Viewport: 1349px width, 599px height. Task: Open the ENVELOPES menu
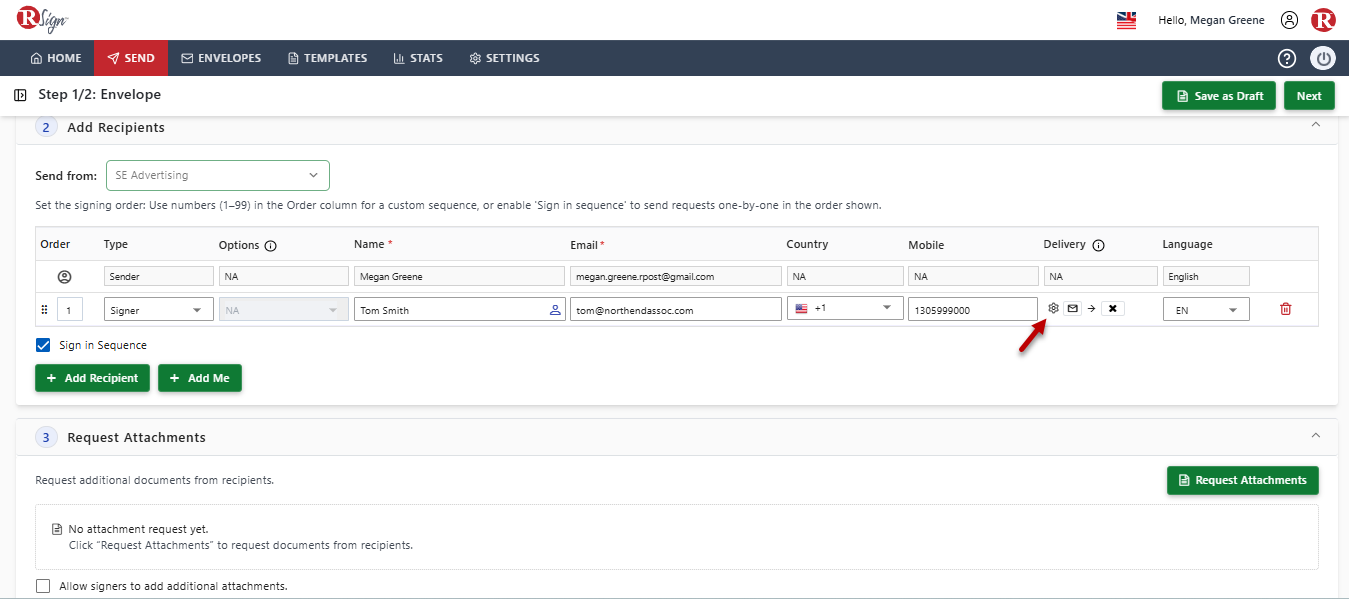(x=221, y=58)
